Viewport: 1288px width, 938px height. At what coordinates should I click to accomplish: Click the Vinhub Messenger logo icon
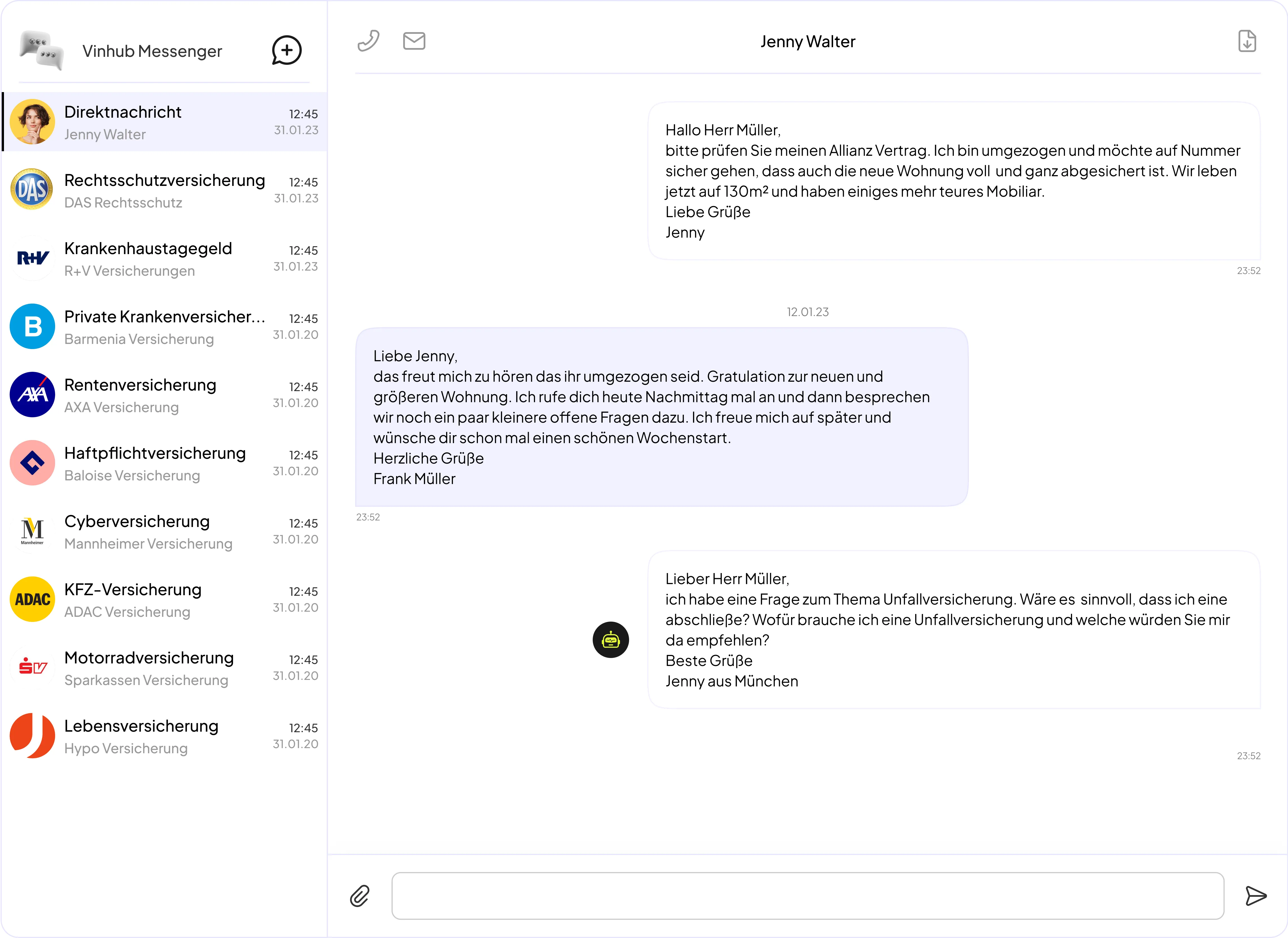(x=41, y=51)
